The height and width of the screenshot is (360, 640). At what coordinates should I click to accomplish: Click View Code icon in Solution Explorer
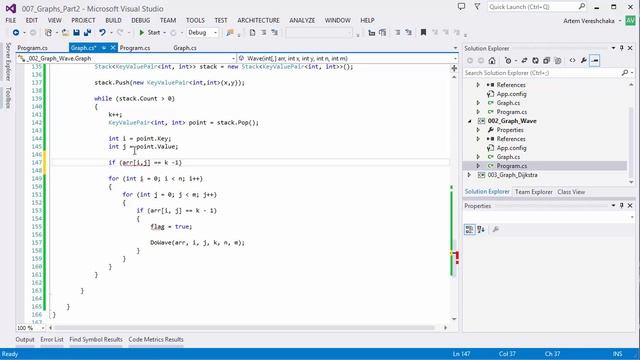coord(572,60)
